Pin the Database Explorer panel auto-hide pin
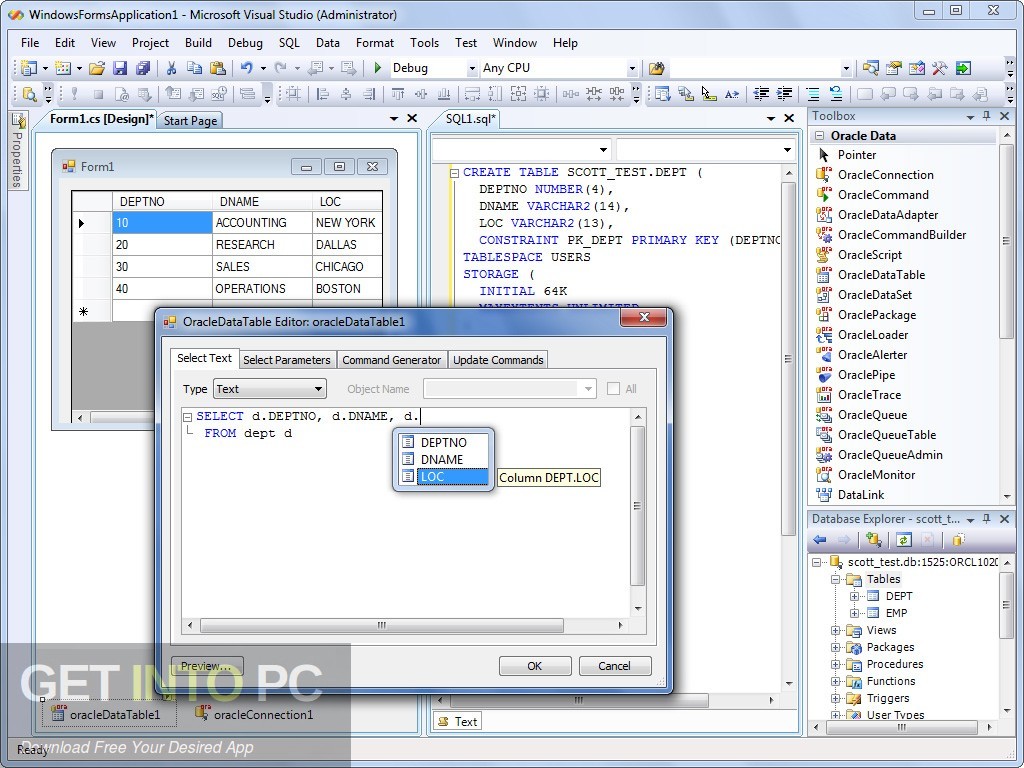Screen dimensions: 1024x768 tap(986, 519)
